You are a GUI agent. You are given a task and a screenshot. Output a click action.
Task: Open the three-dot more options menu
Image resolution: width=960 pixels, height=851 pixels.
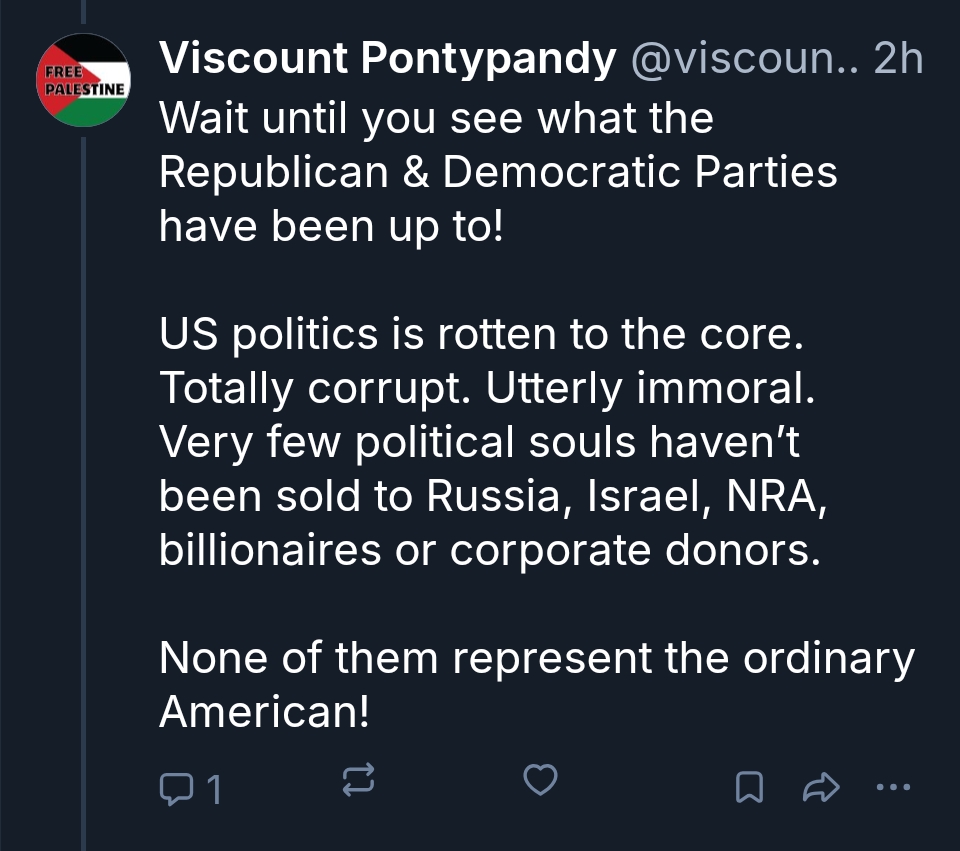[x=893, y=788]
